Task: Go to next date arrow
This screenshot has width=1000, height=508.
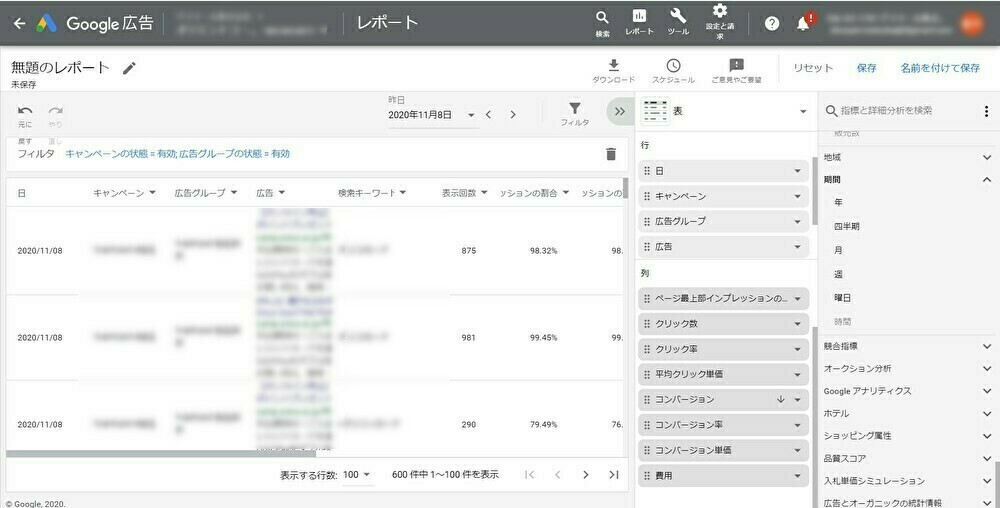Action: (x=513, y=115)
